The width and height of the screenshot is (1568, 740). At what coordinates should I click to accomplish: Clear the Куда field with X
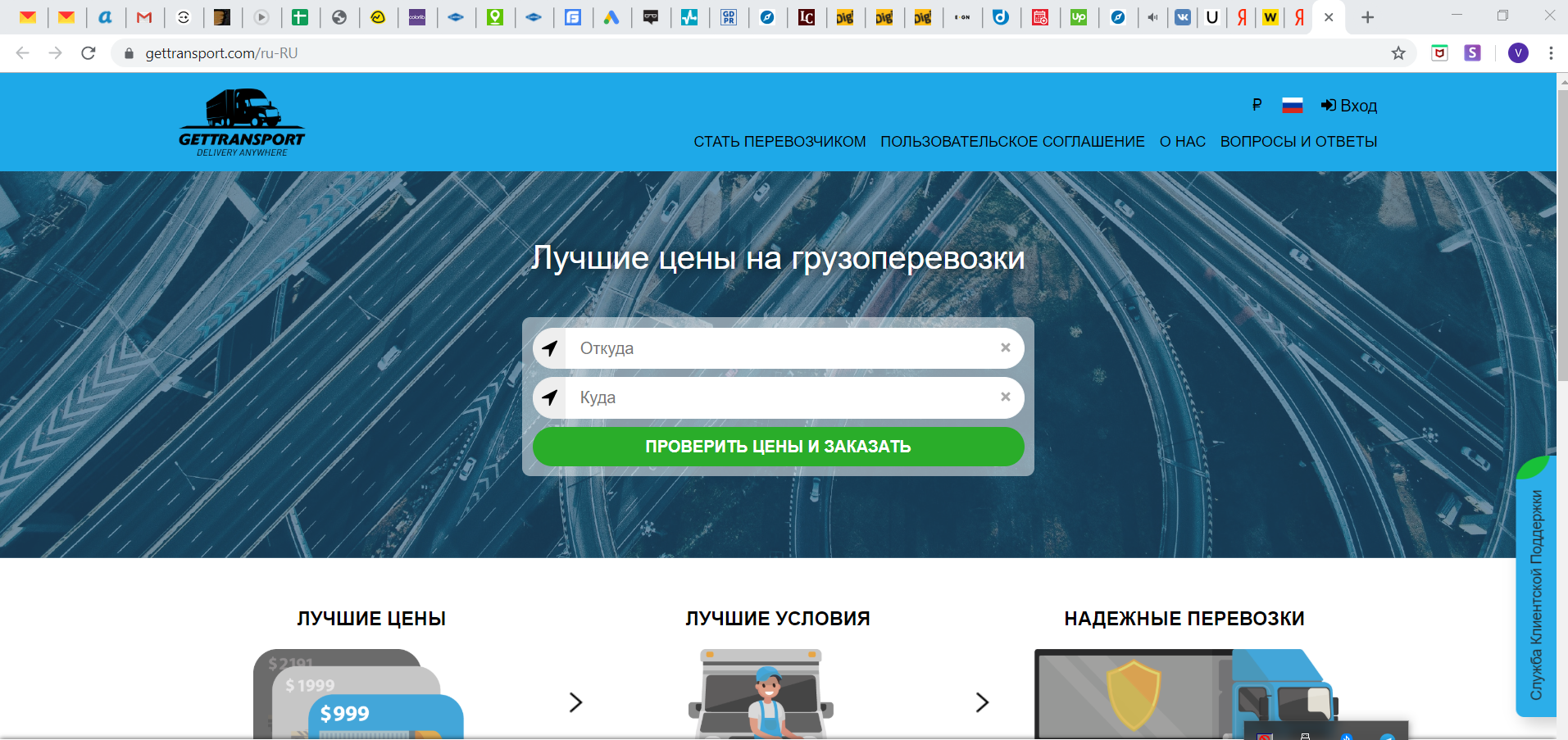tap(1006, 397)
